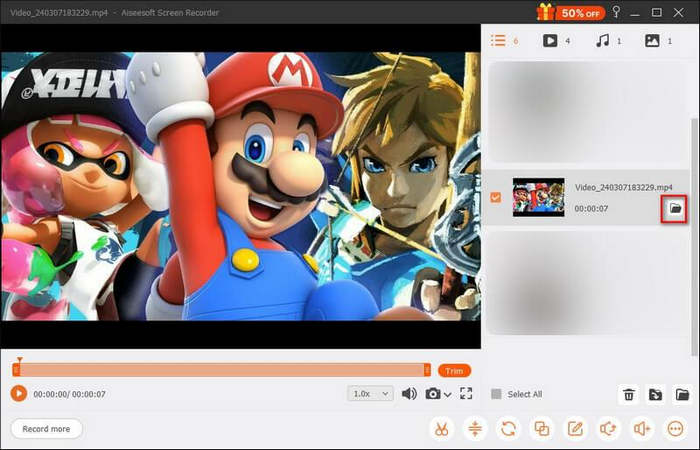Open the advanced trimmer scissors tool
The width and height of the screenshot is (700, 450).
click(x=440, y=429)
